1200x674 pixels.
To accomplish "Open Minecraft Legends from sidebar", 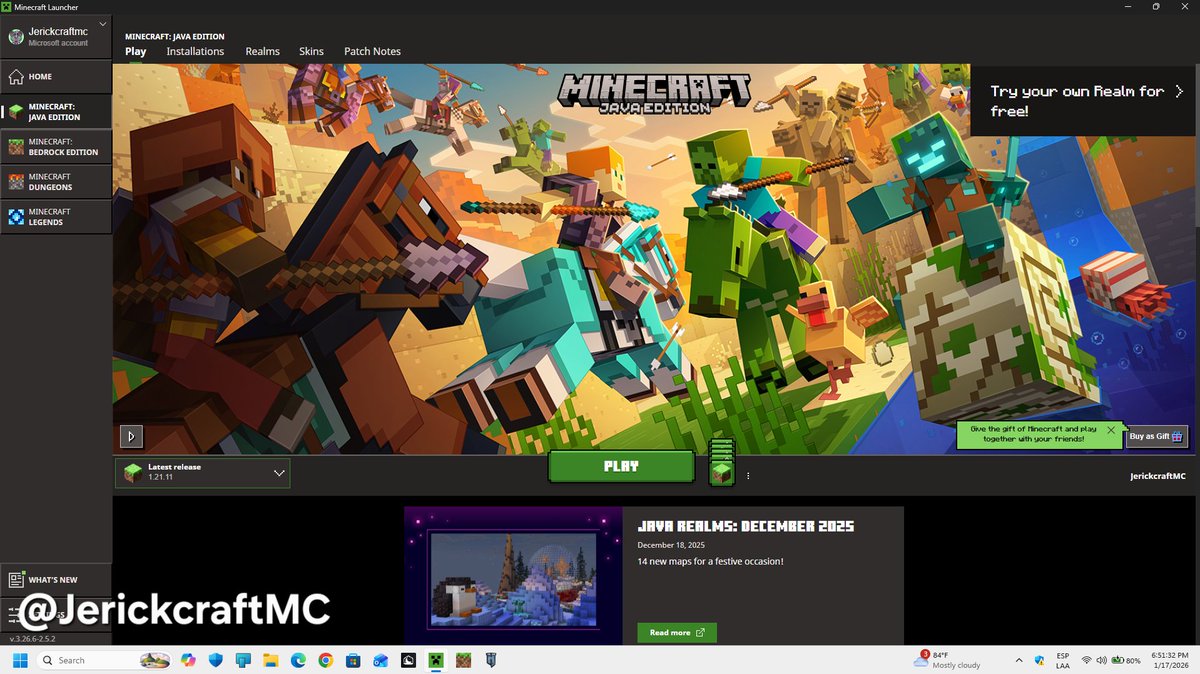I will pos(56,217).
